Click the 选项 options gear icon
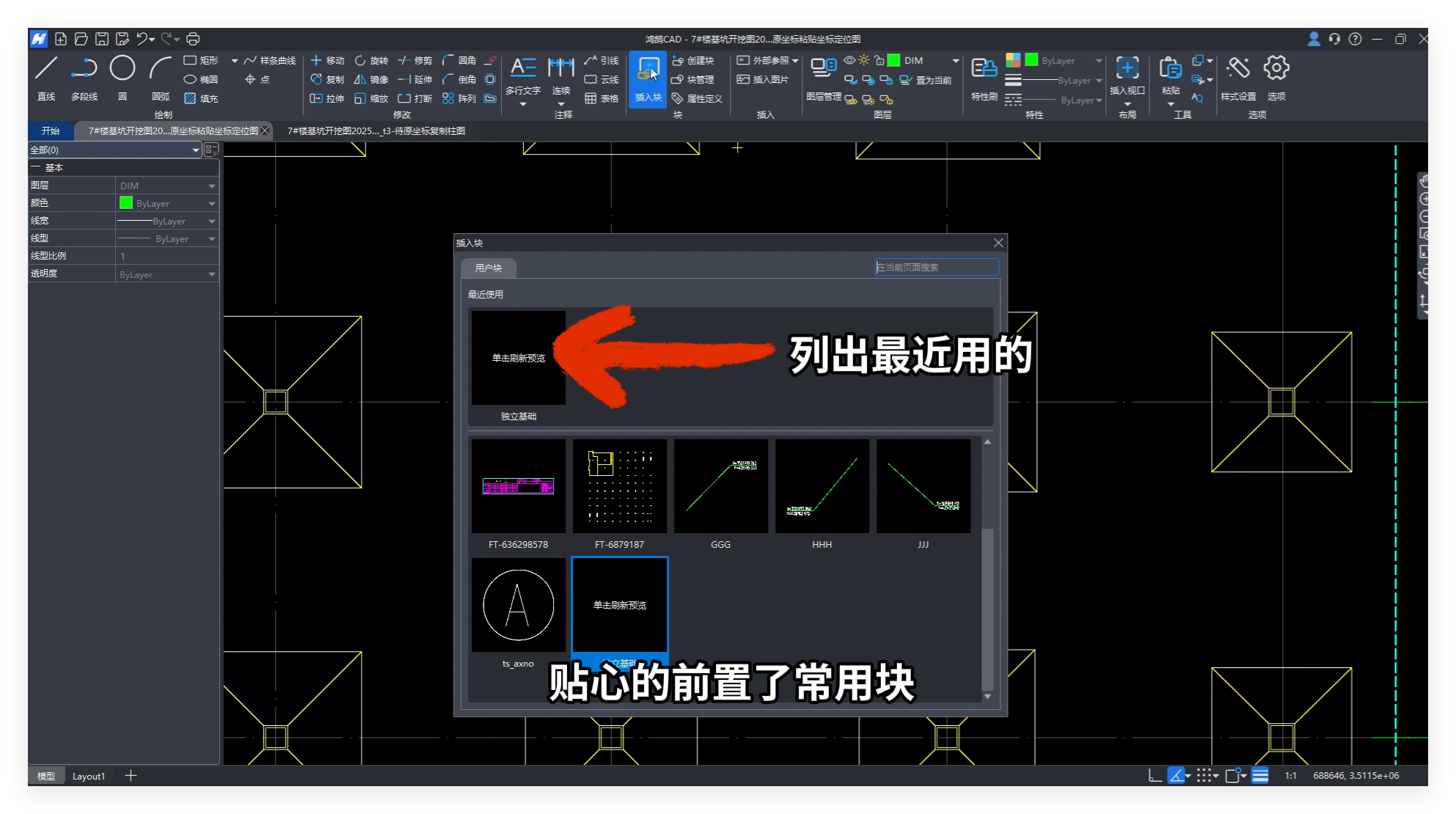 pos(1276,69)
